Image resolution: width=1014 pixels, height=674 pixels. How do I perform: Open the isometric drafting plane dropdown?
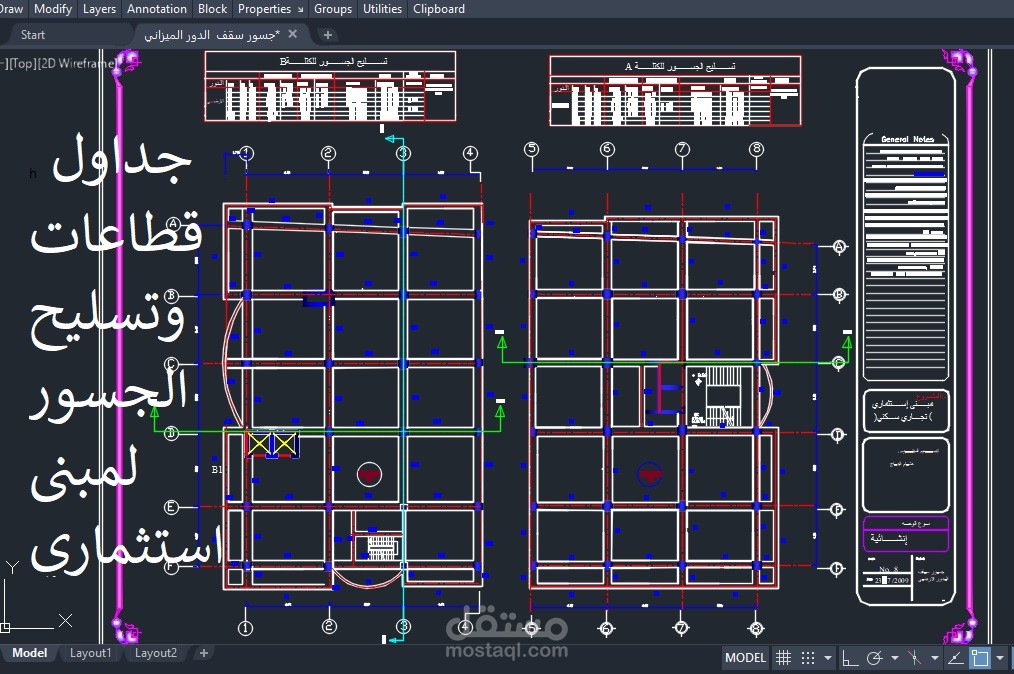click(x=934, y=658)
